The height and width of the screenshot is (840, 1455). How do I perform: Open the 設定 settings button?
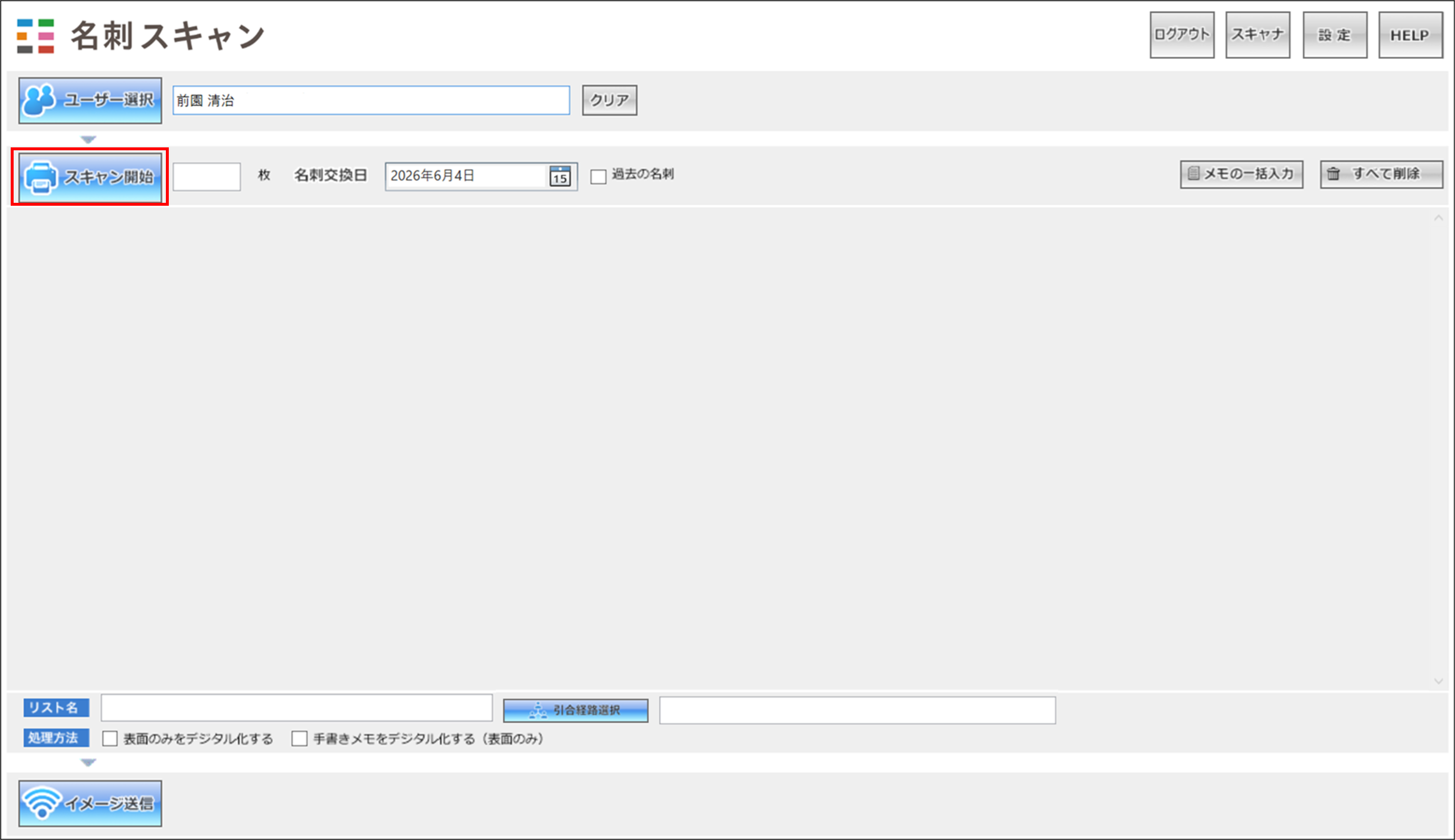(x=1335, y=35)
